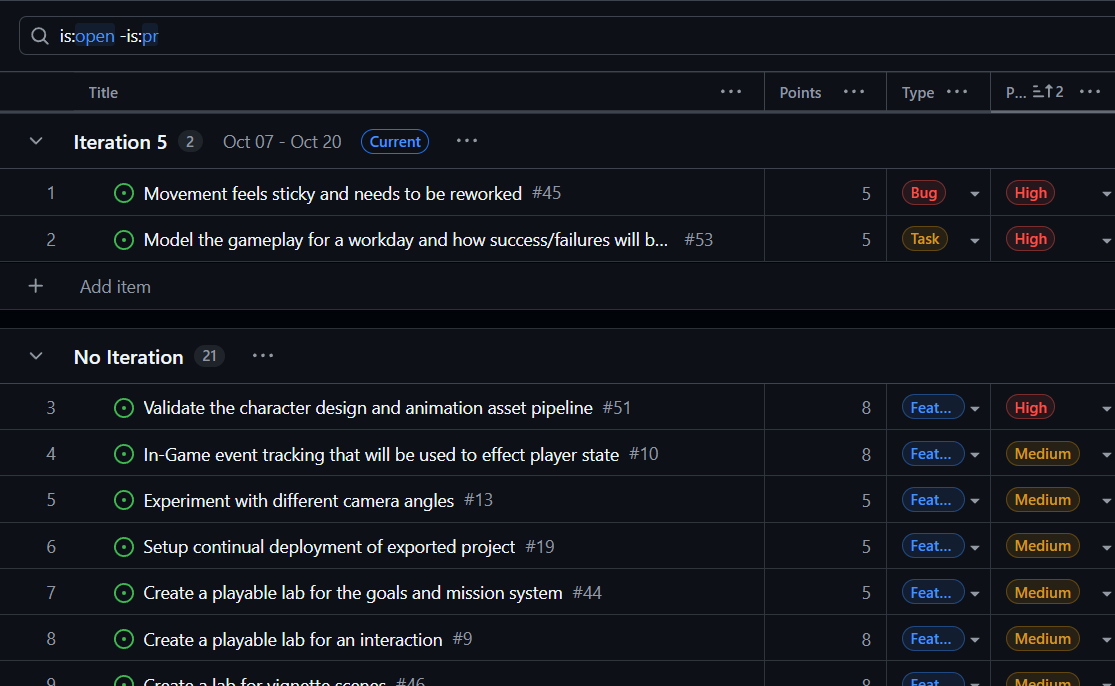This screenshot has height=686, width=1115.
Task: Click the search magnifier icon
Action: click(40, 36)
